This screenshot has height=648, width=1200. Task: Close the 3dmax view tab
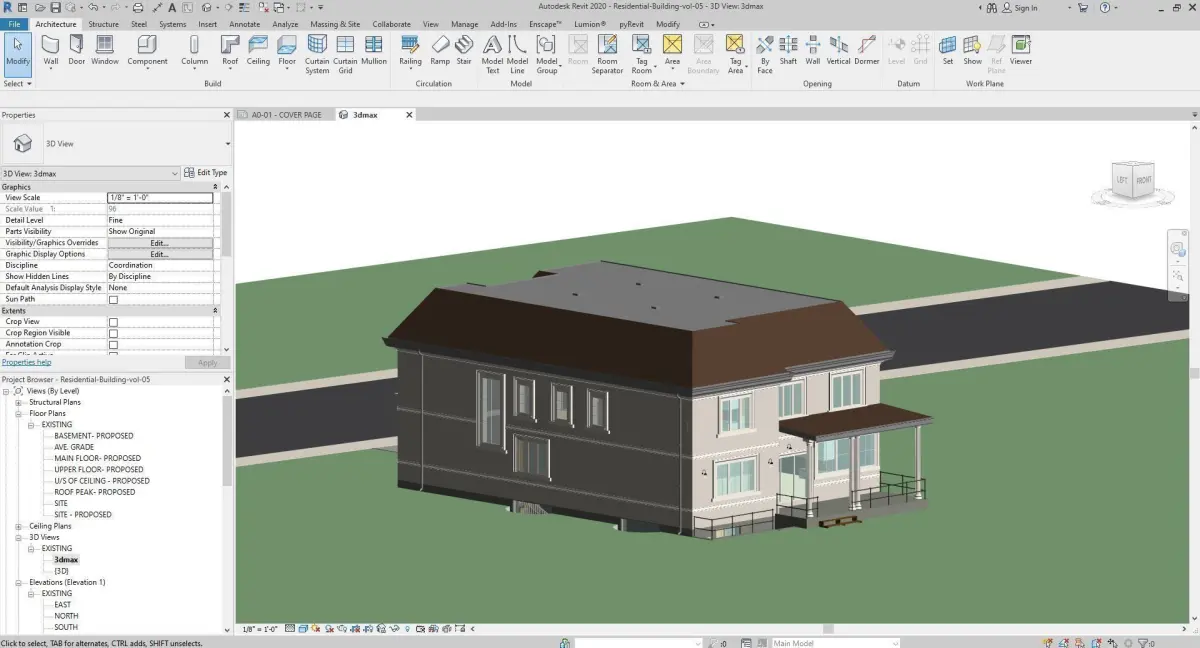point(408,115)
